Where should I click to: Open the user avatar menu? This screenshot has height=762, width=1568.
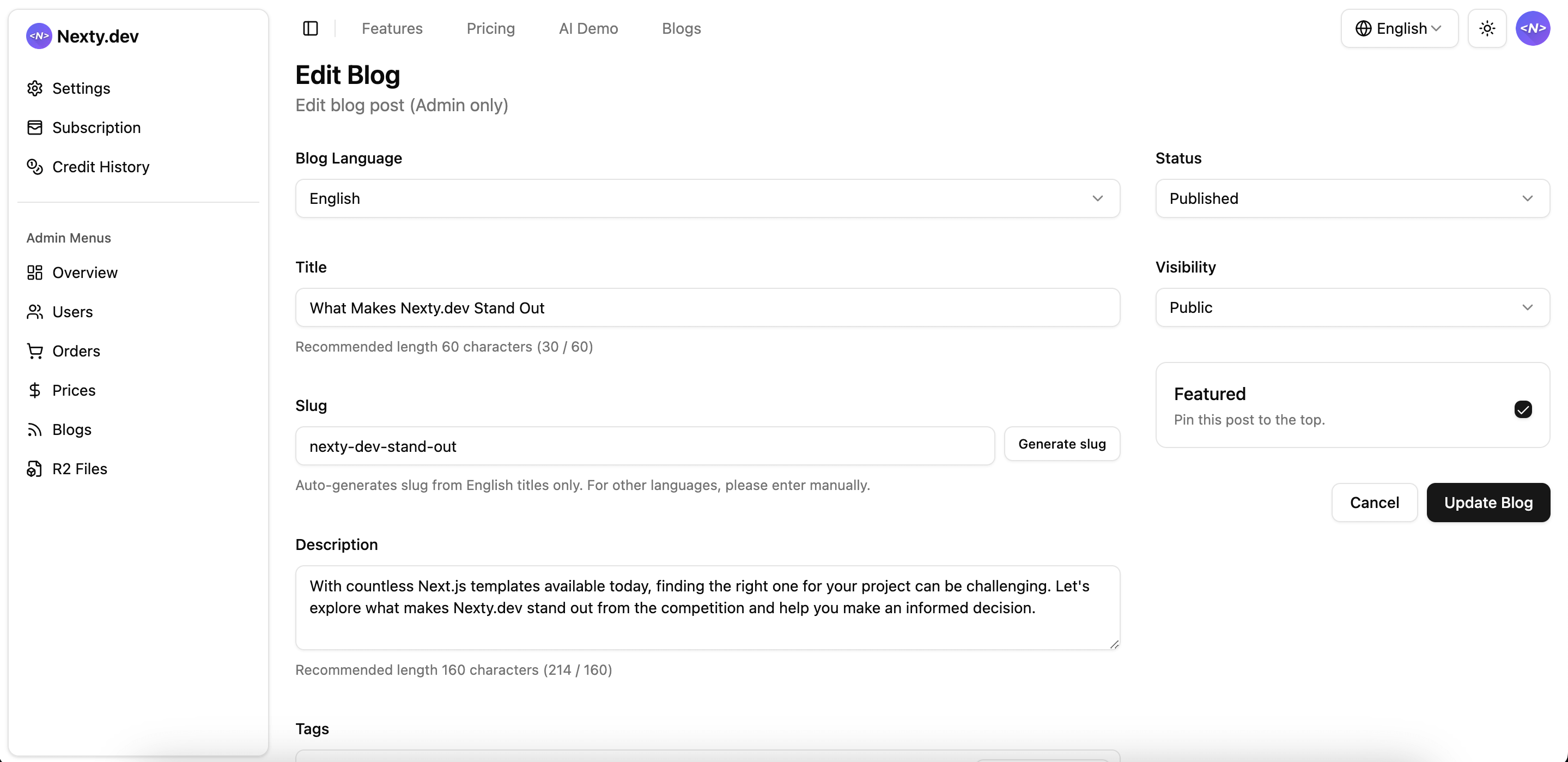tap(1532, 28)
